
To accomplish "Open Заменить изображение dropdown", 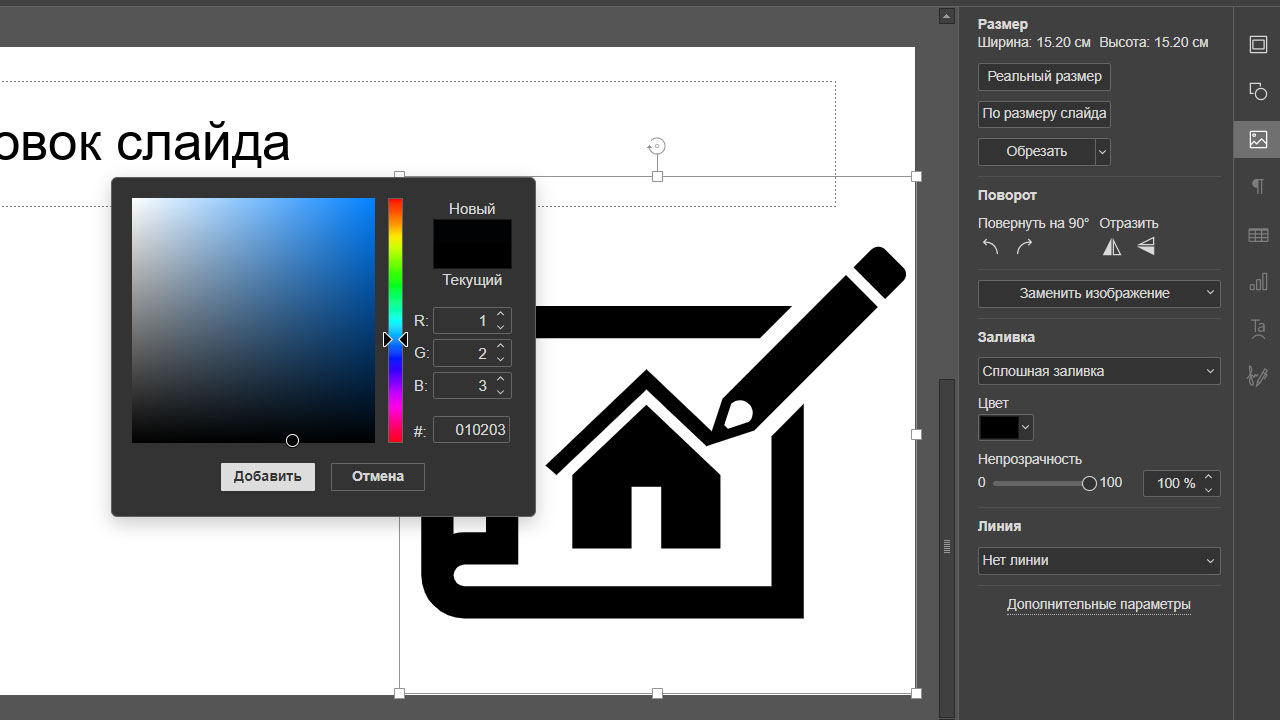I will coord(1099,294).
